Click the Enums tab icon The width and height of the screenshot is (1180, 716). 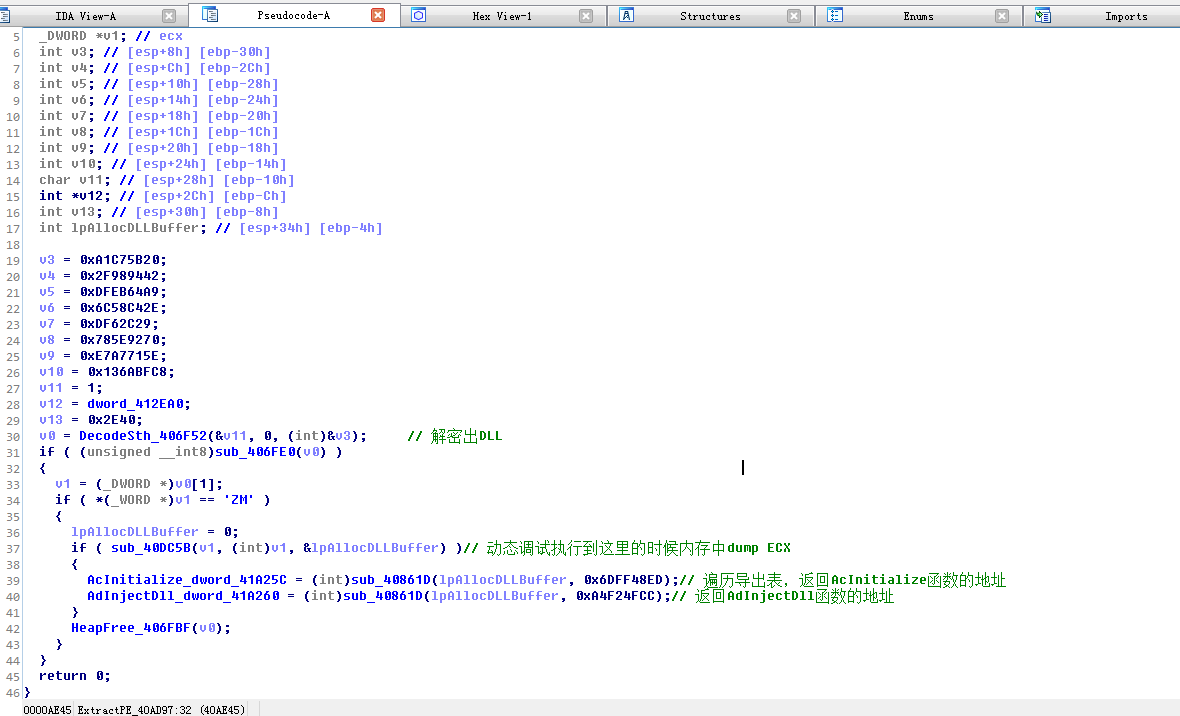(x=835, y=15)
